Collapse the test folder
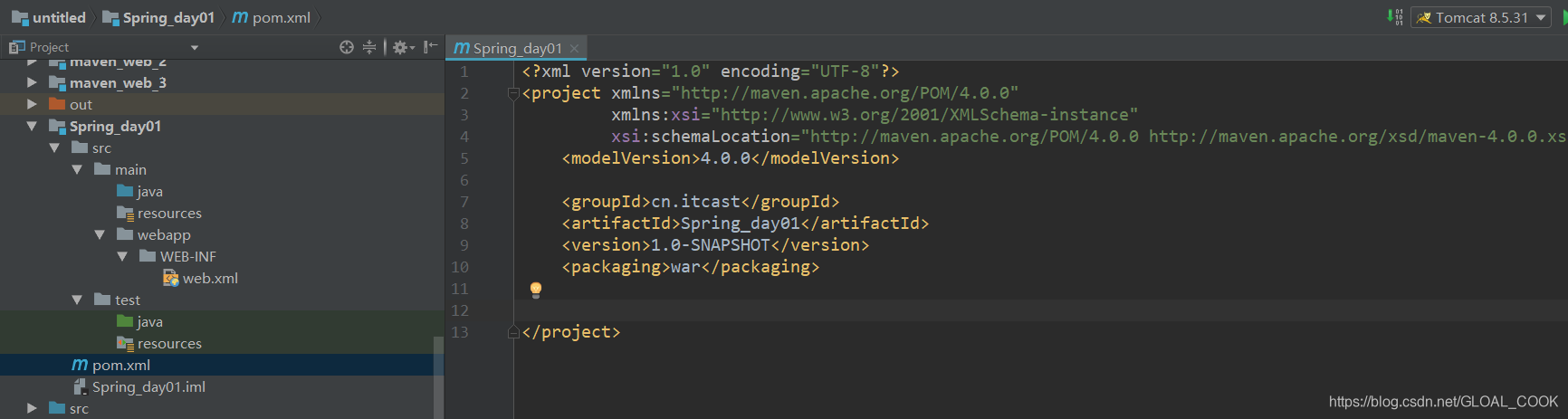This screenshot has height=419, width=1568. pos(77,300)
